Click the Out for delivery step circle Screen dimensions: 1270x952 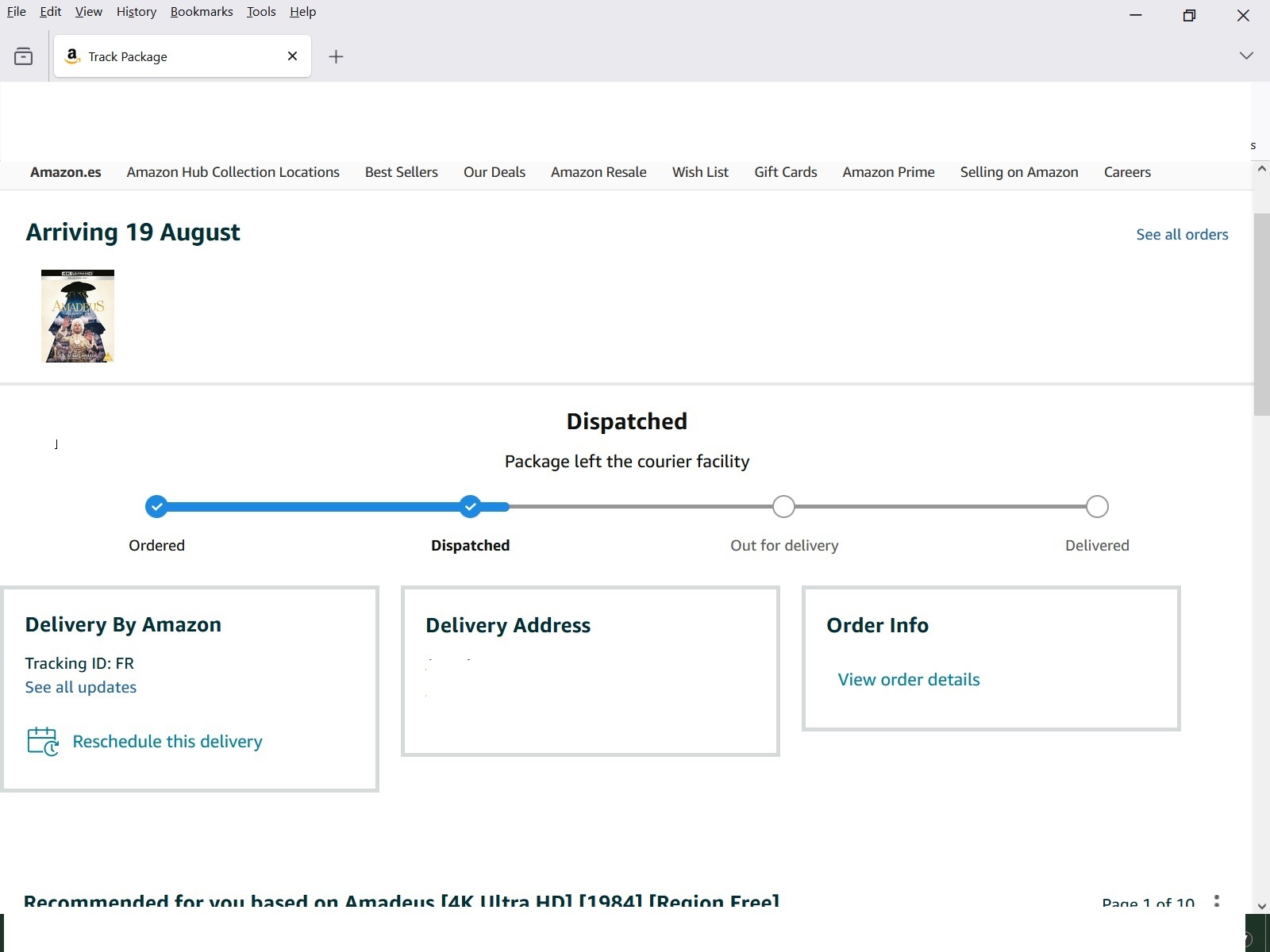pyautogui.click(x=783, y=506)
